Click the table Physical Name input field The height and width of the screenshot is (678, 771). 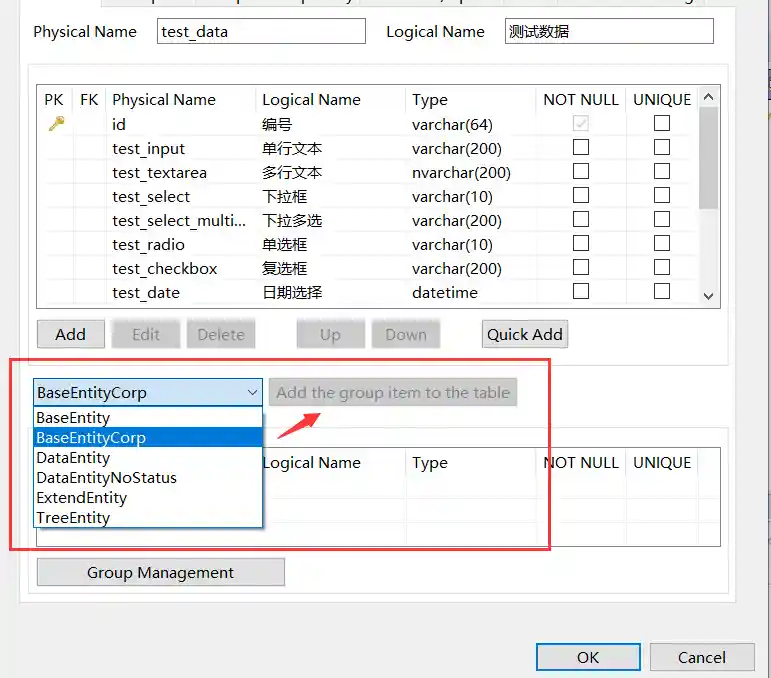coord(261,31)
